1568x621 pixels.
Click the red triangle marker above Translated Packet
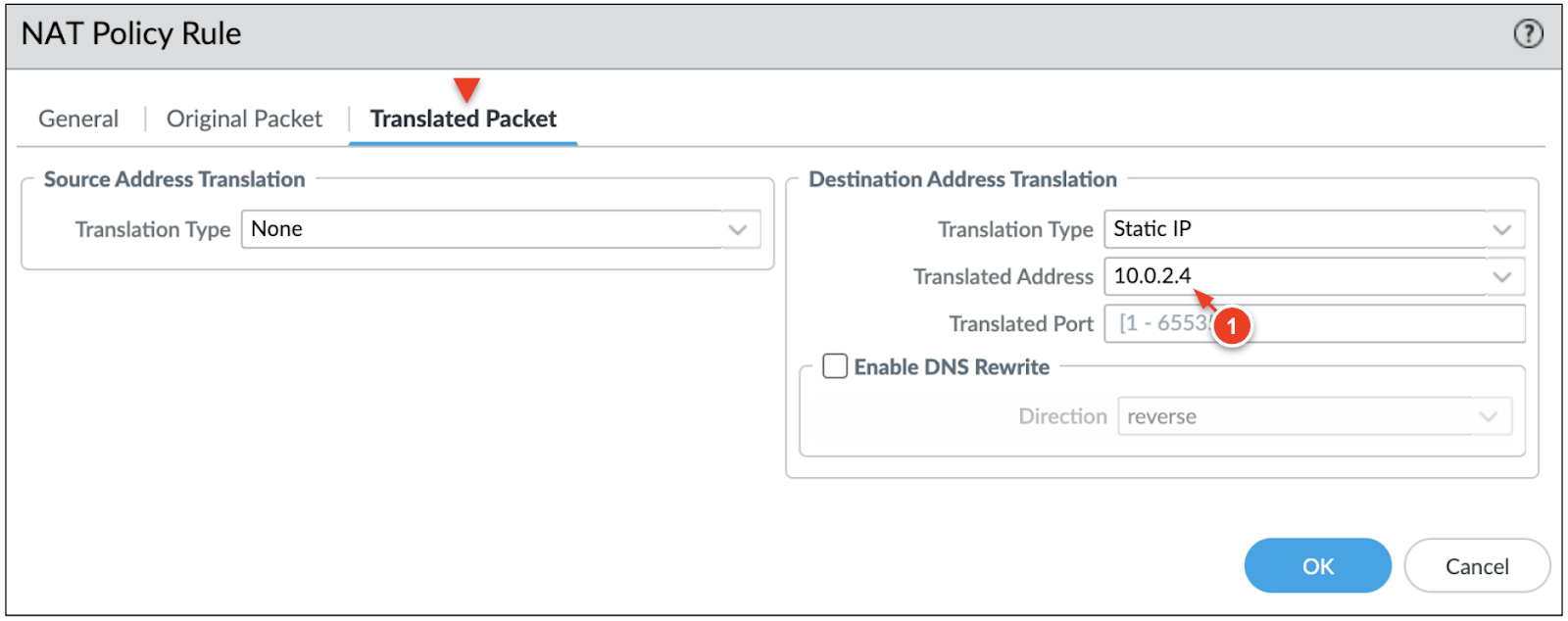click(x=466, y=90)
